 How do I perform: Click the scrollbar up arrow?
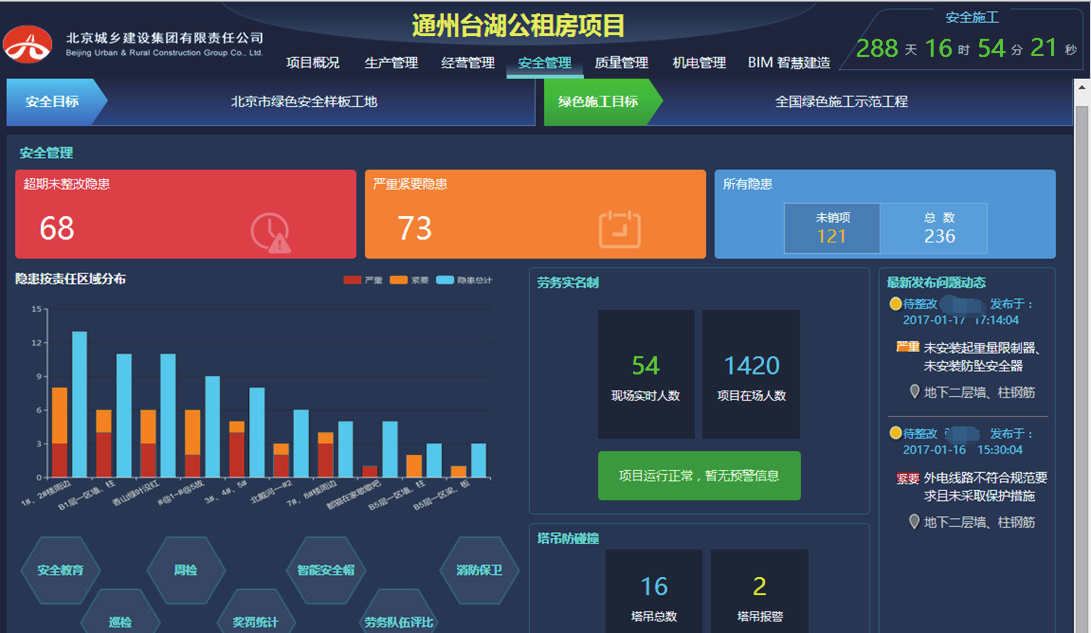1081,87
